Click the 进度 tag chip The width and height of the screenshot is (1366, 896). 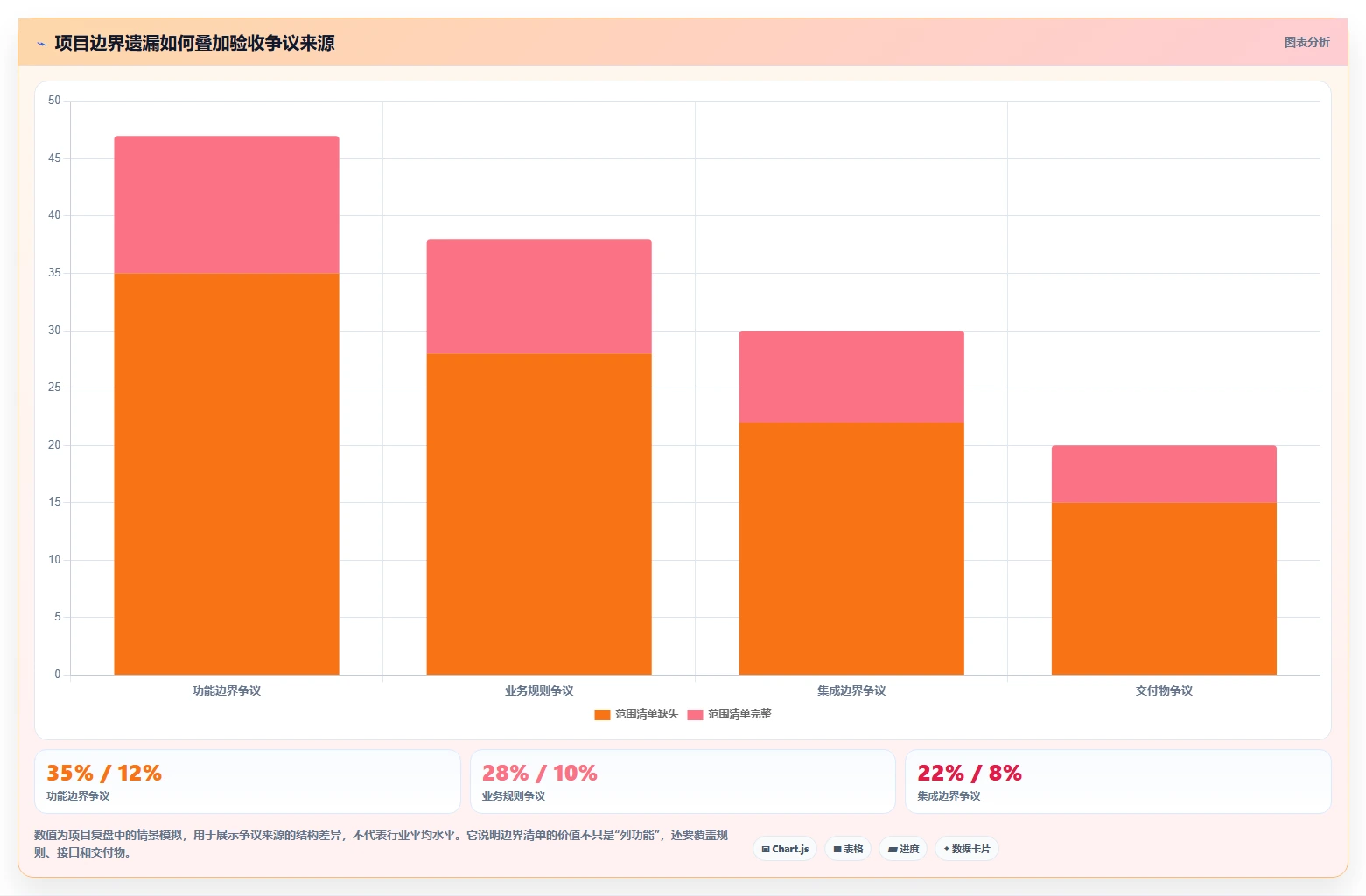coord(903,849)
